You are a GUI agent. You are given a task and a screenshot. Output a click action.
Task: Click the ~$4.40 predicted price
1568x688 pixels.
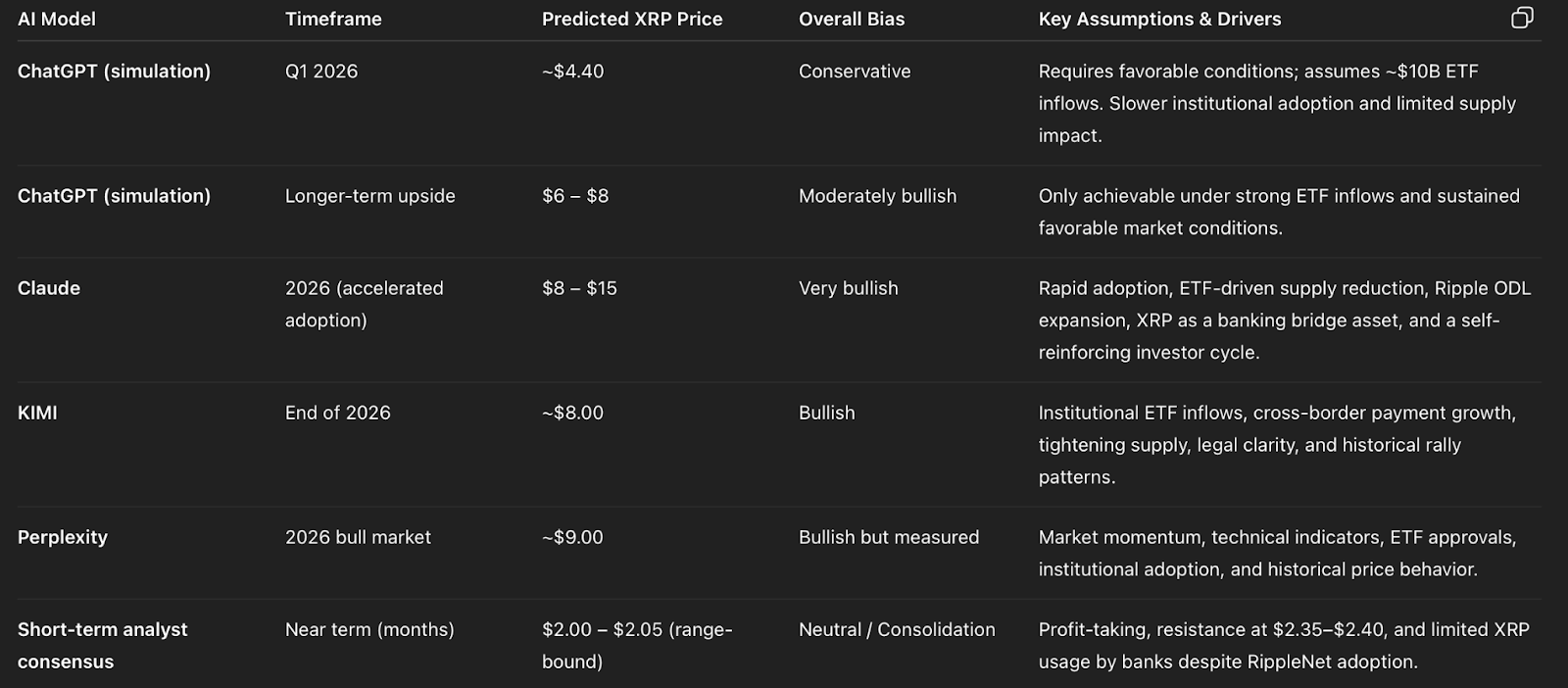(x=572, y=72)
